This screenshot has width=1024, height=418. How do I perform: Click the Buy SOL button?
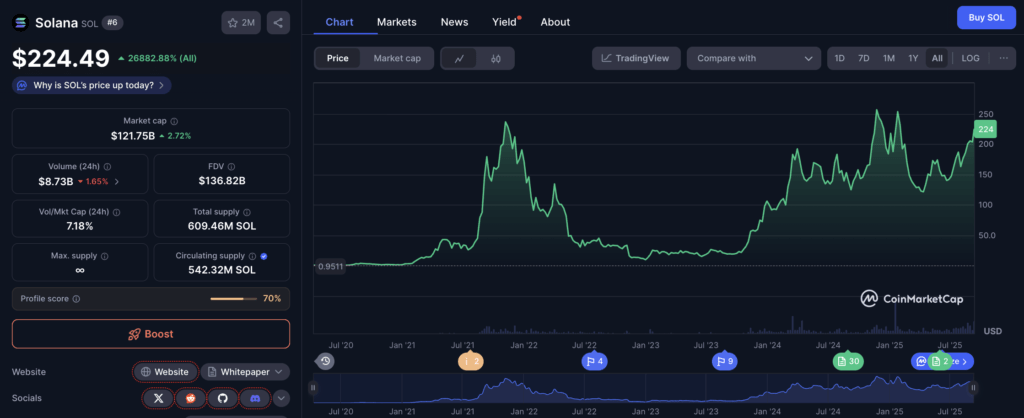click(x=986, y=18)
